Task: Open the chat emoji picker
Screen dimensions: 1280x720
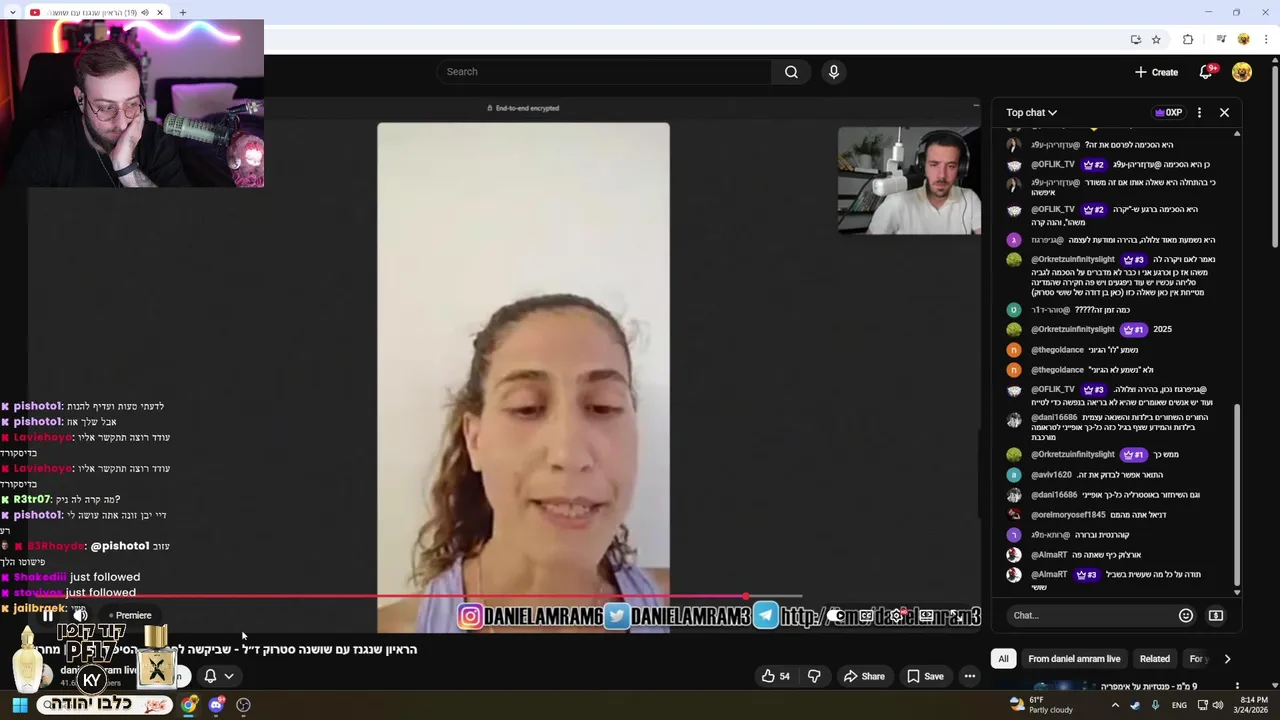Action: pos(1186,616)
